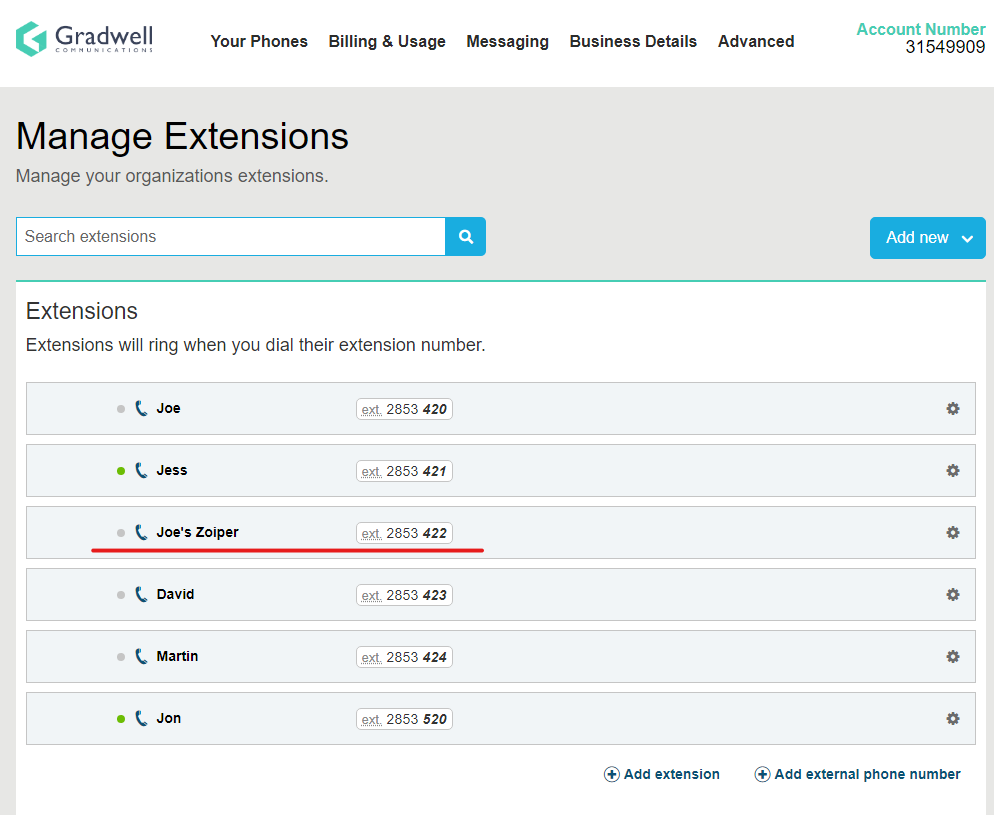994x815 pixels.
Task: Focus the Search extensions field
Action: coord(230,237)
